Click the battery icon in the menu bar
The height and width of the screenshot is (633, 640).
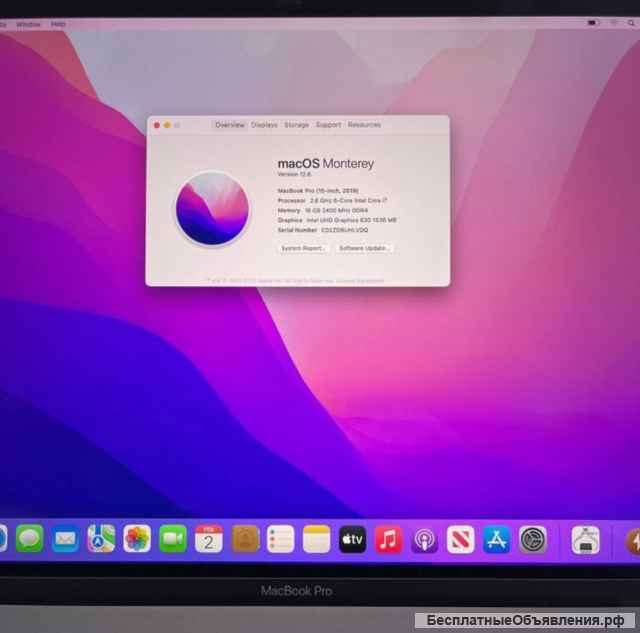click(x=593, y=23)
